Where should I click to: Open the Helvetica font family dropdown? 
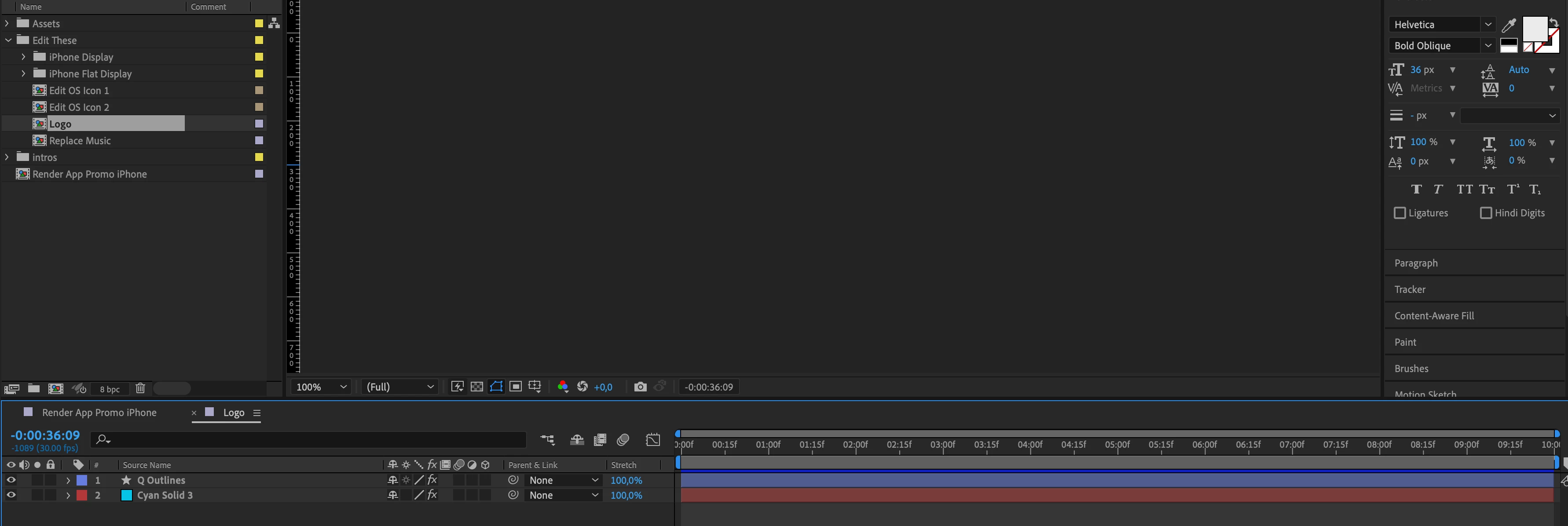1487,24
